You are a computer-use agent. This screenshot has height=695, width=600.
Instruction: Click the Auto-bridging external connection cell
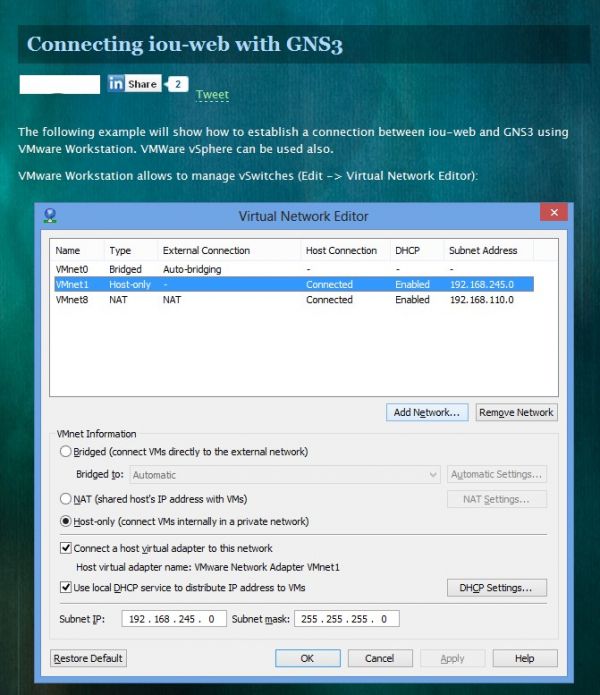(x=192, y=269)
